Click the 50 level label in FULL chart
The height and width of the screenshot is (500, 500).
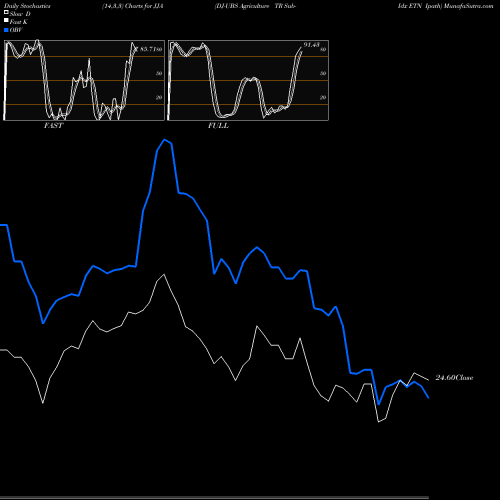coord(323,73)
